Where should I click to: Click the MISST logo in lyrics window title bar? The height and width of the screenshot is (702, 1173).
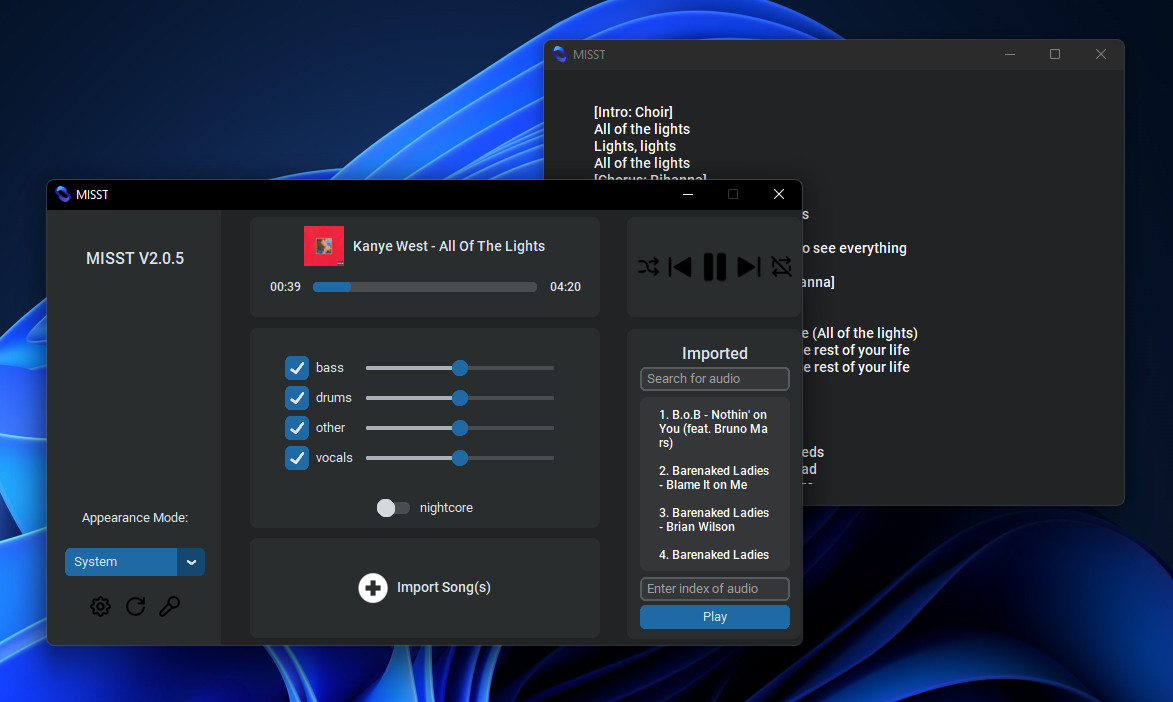click(560, 54)
